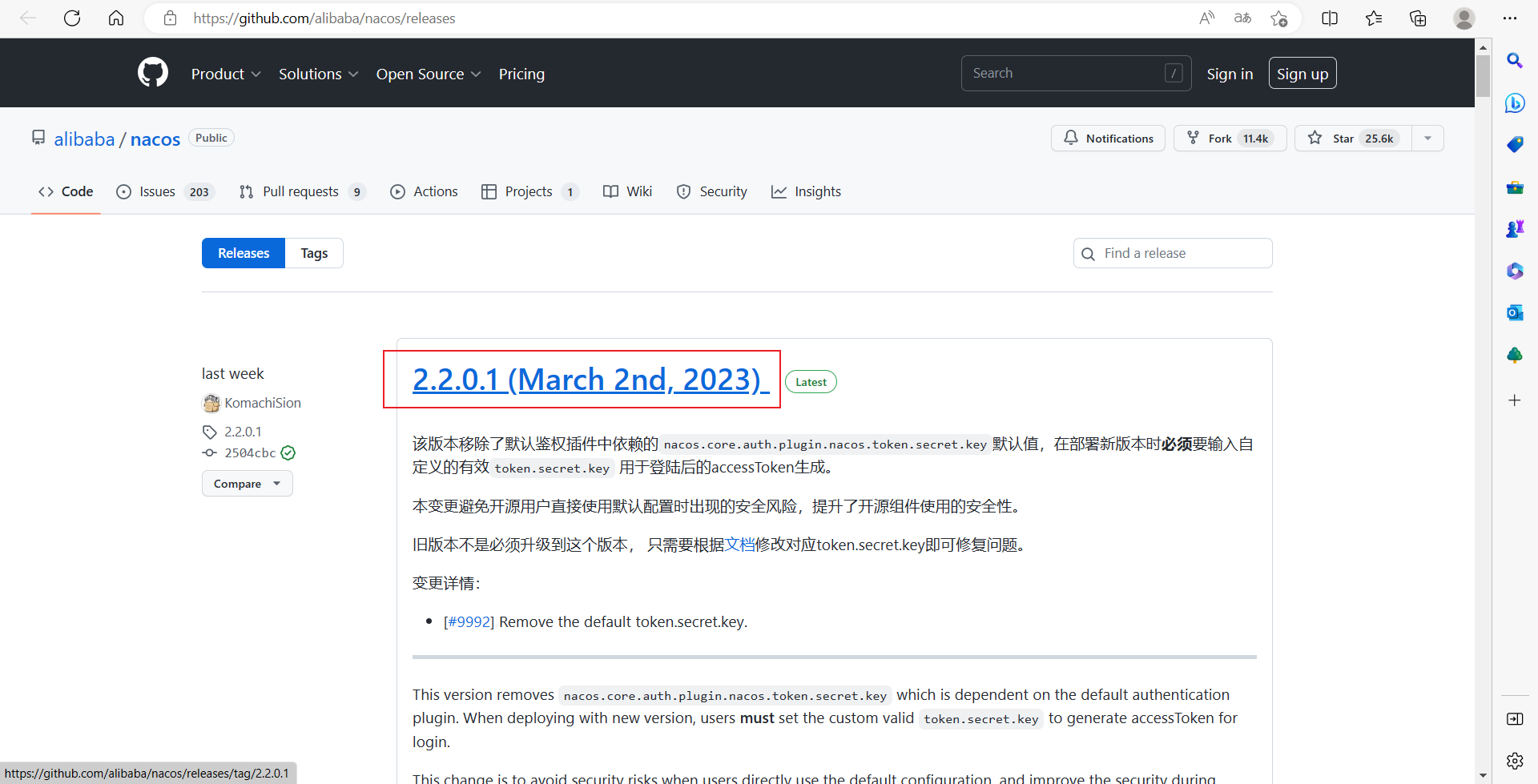Viewport: 1538px width, 784px height.
Task: Open the 文档 documentation link
Action: coord(740,545)
